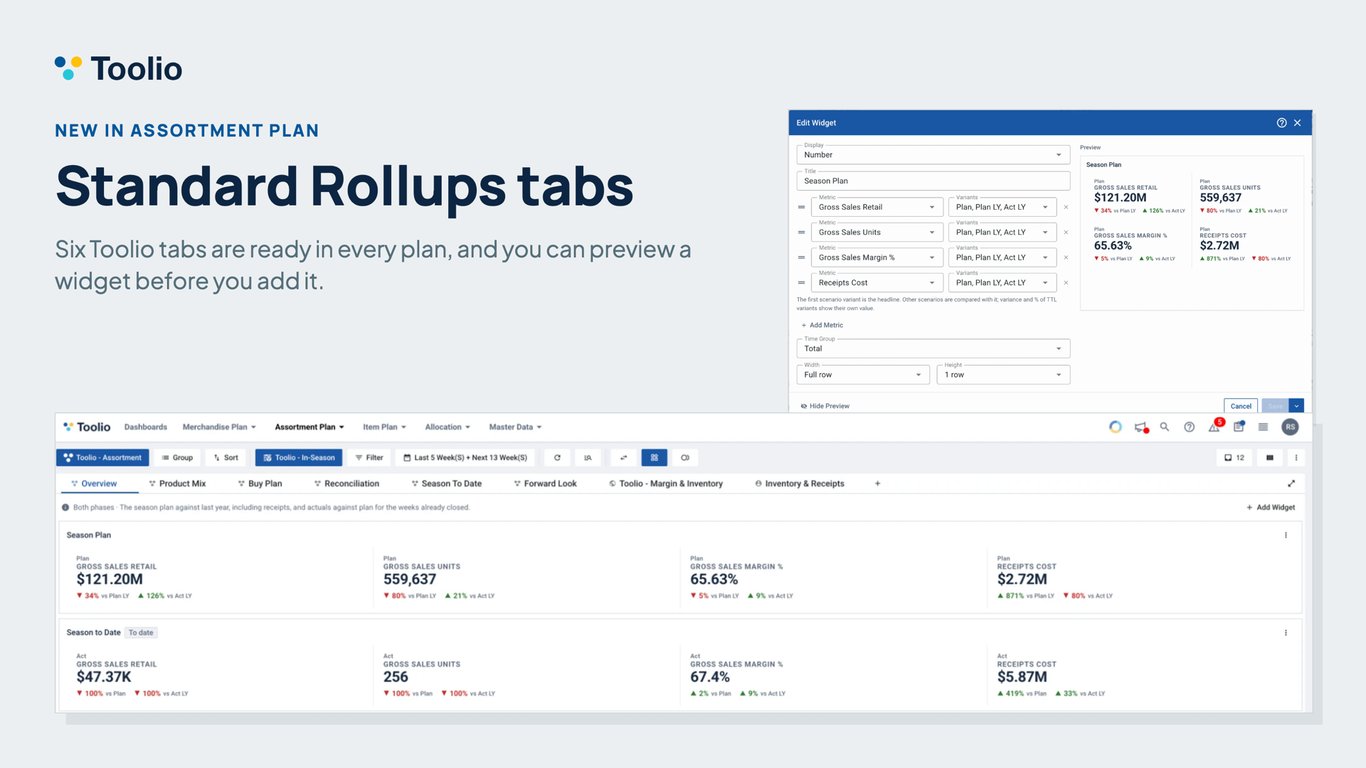1366x768 pixels.
Task: Click the refresh icon in the toolbar
Action: 557,457
